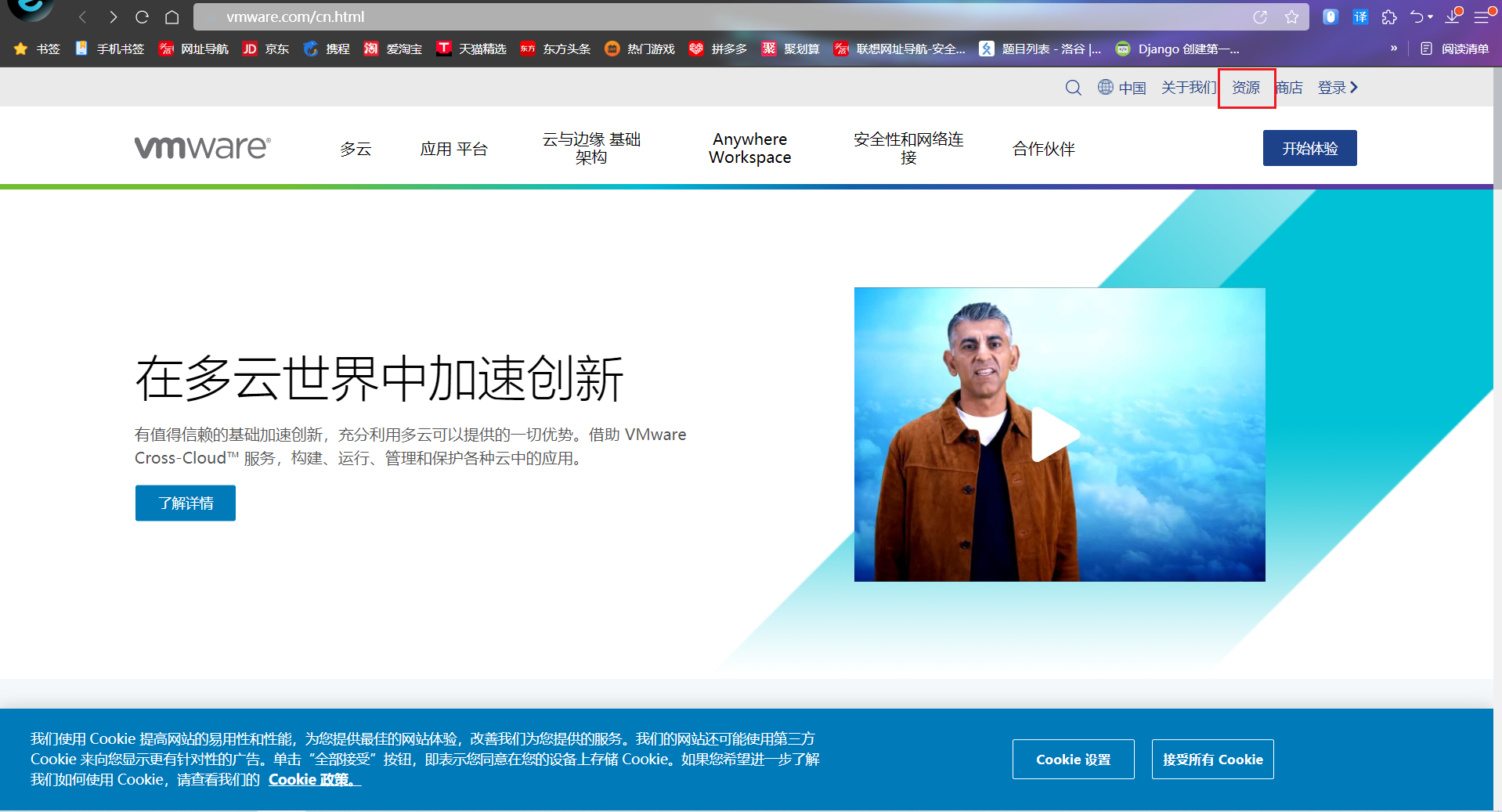
Task: Click the Cookie 设置 button
Action: [x=1073, y=759]
